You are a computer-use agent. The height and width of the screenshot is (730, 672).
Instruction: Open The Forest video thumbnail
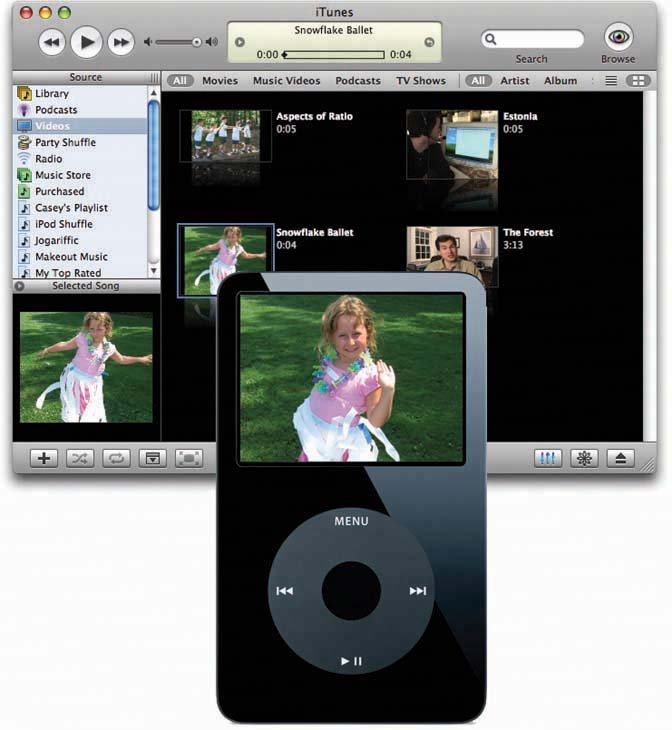click(x=451, y=252)
